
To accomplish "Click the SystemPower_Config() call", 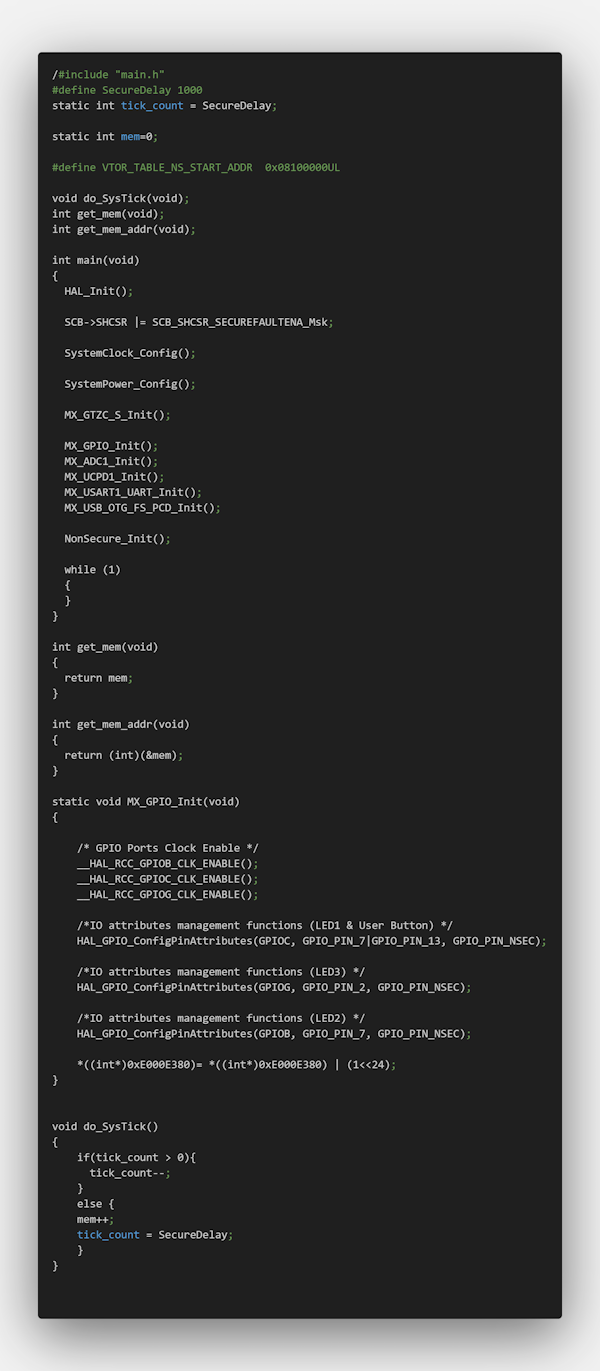I will coord(129,384).
